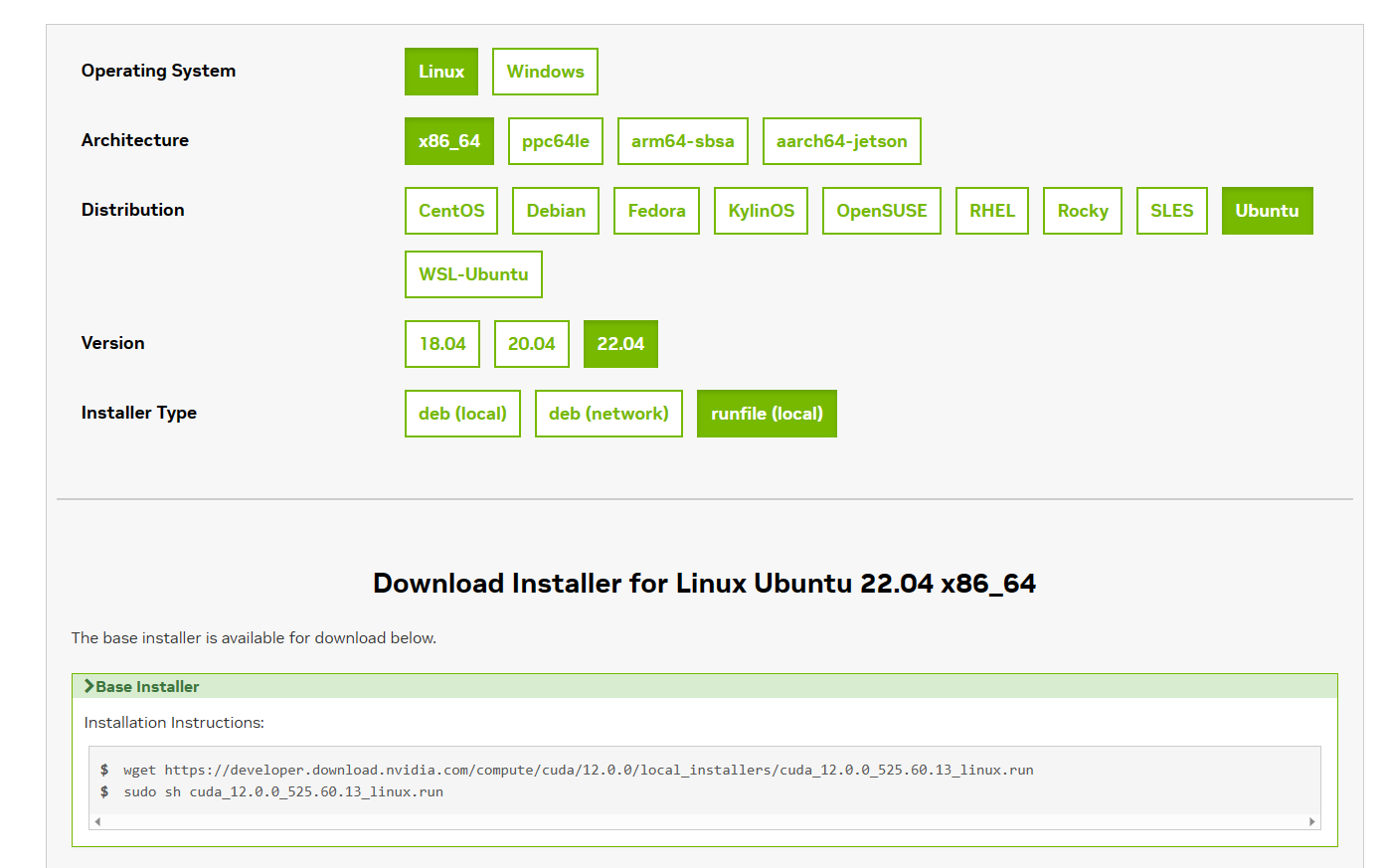Pick the KylinOS distribution
This screenshot has width=1385, height=868.
pos(761,211)
